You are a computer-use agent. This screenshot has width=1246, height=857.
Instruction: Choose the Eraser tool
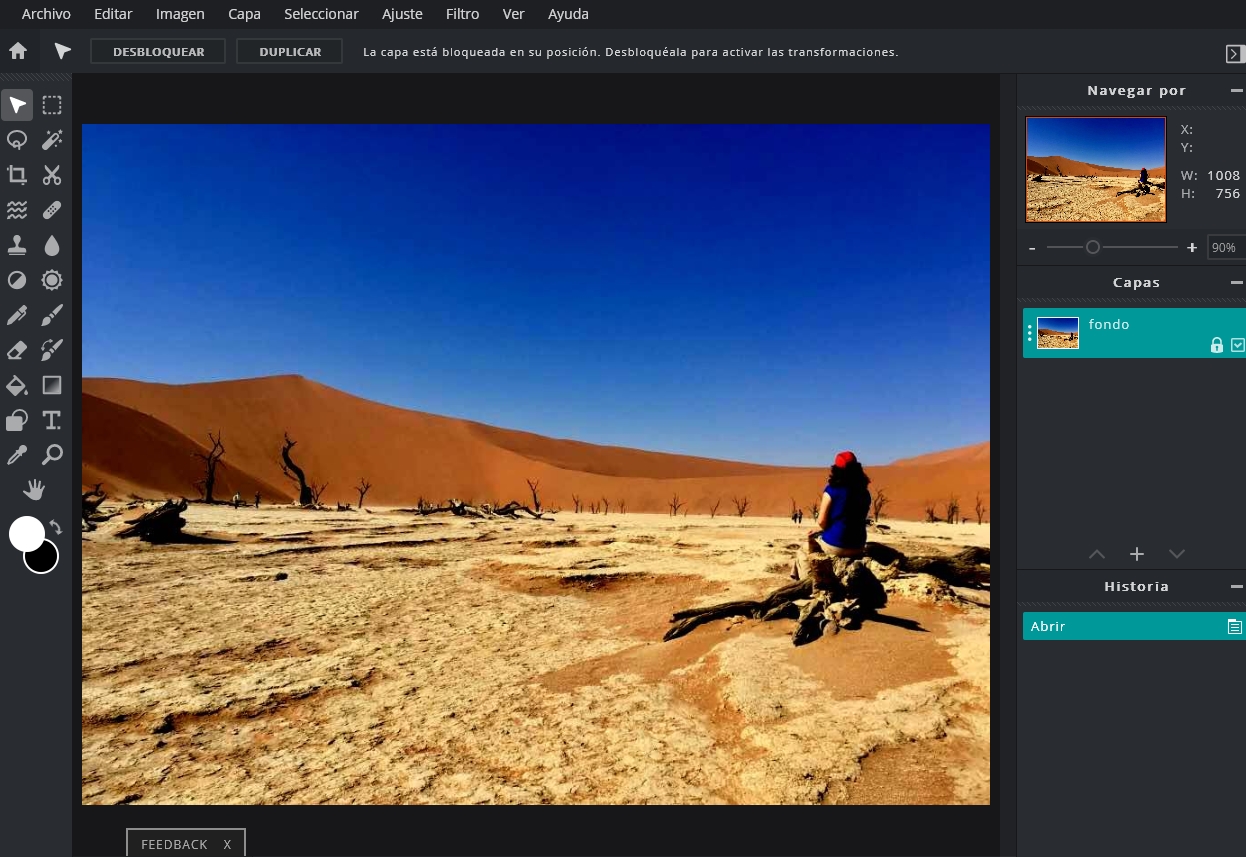click(17, 350)
